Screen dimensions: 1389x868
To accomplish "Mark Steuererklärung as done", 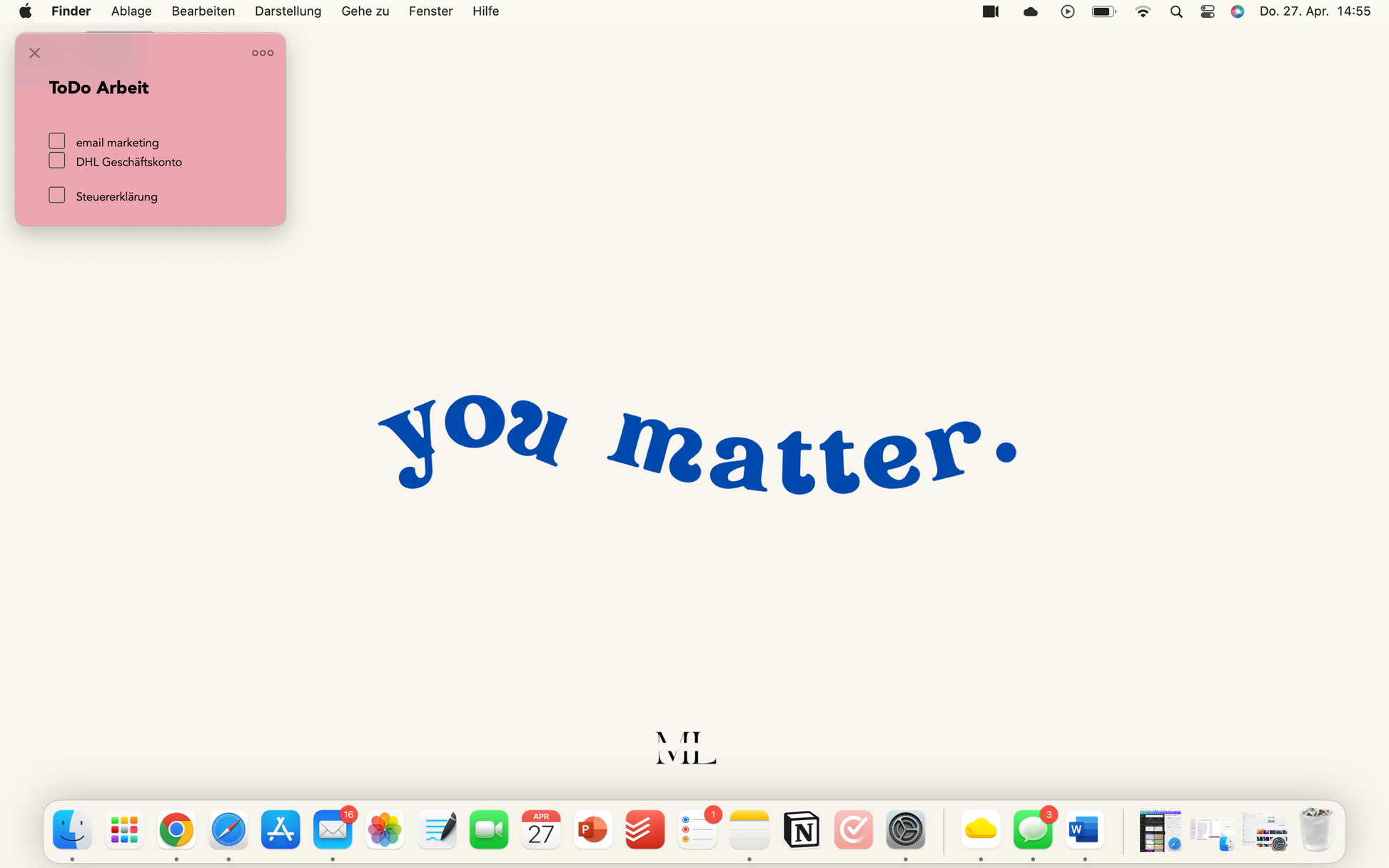I will tap(57, 196).
